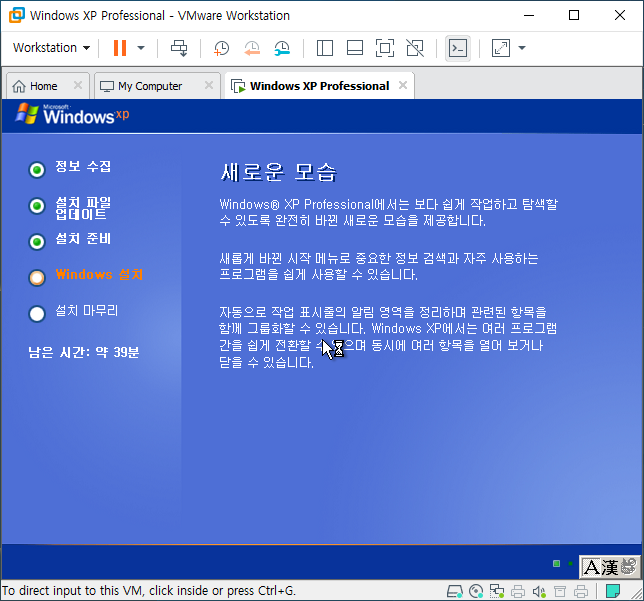
Task: Enter full screen mode
Action: point(385,48)
